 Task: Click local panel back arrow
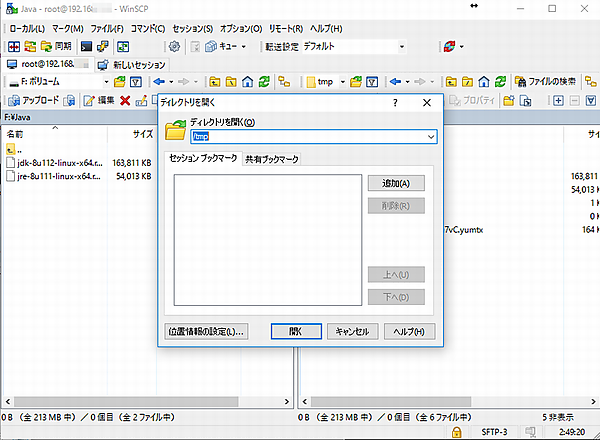coord(159,81)
